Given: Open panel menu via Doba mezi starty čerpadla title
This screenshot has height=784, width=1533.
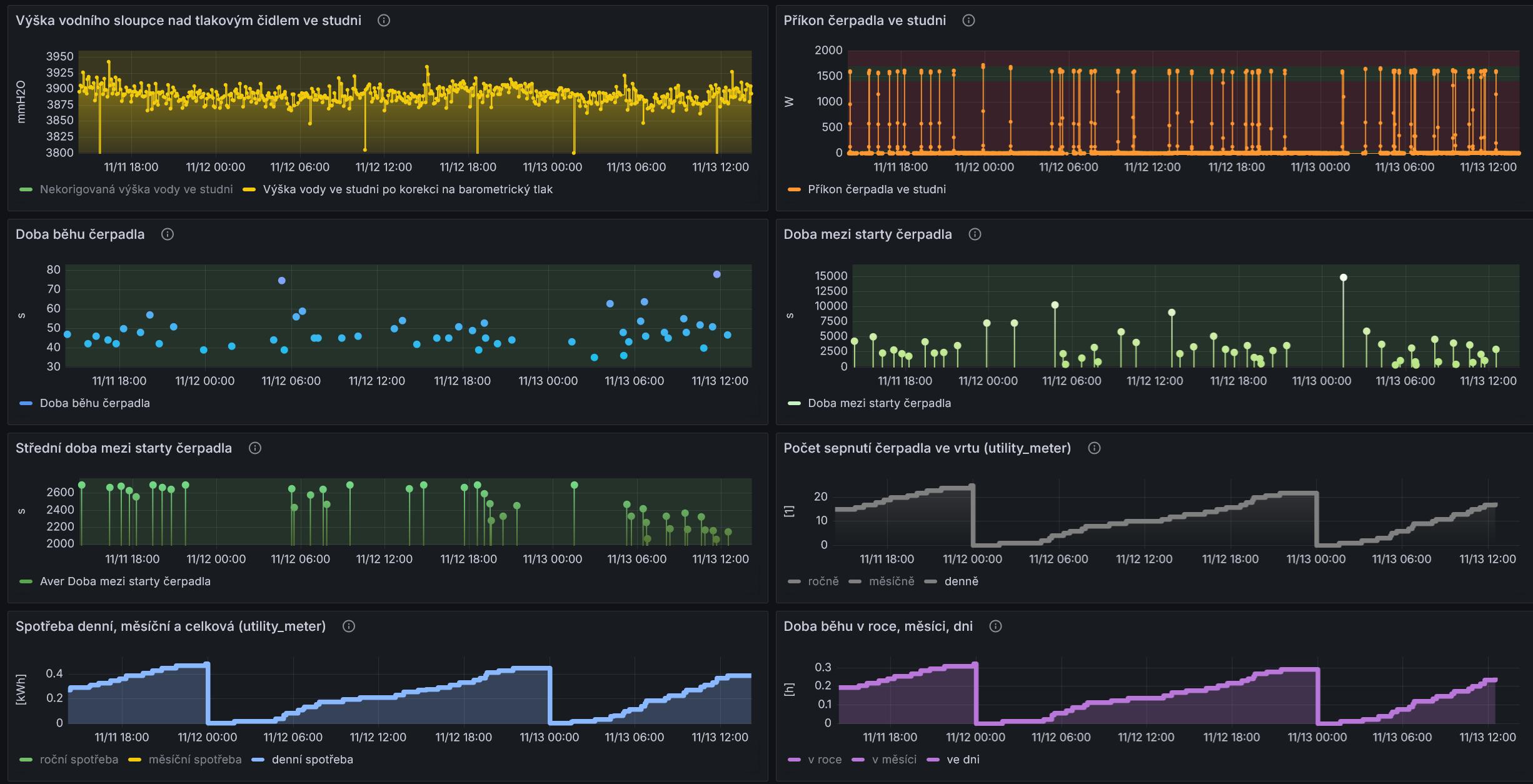Looking at the screenshot, I should 868,234.
